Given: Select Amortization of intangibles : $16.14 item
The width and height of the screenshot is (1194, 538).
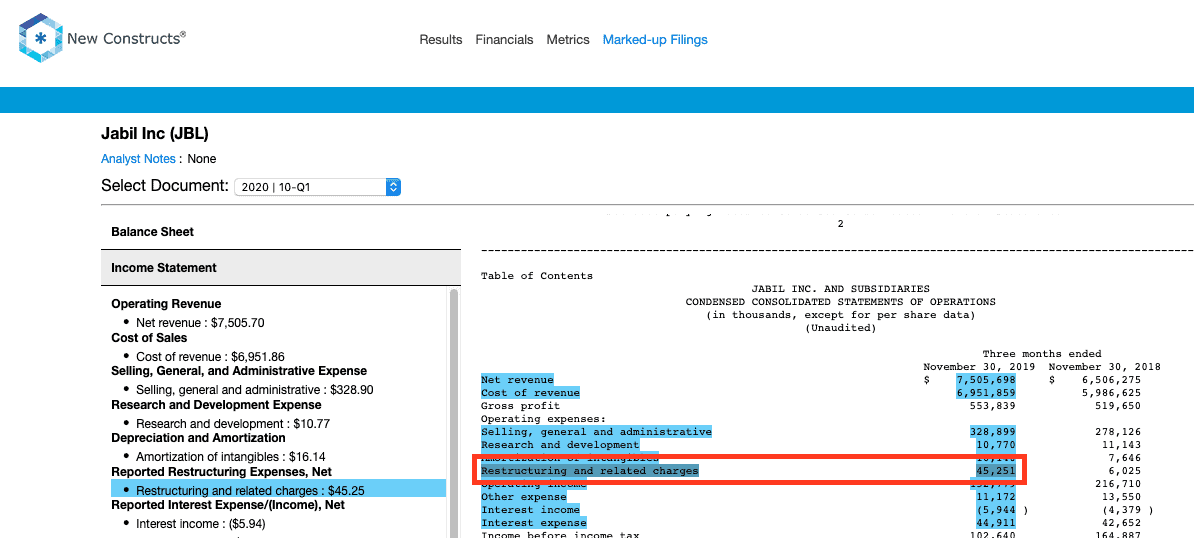Looking at the screenshot, I should [231, 457].
